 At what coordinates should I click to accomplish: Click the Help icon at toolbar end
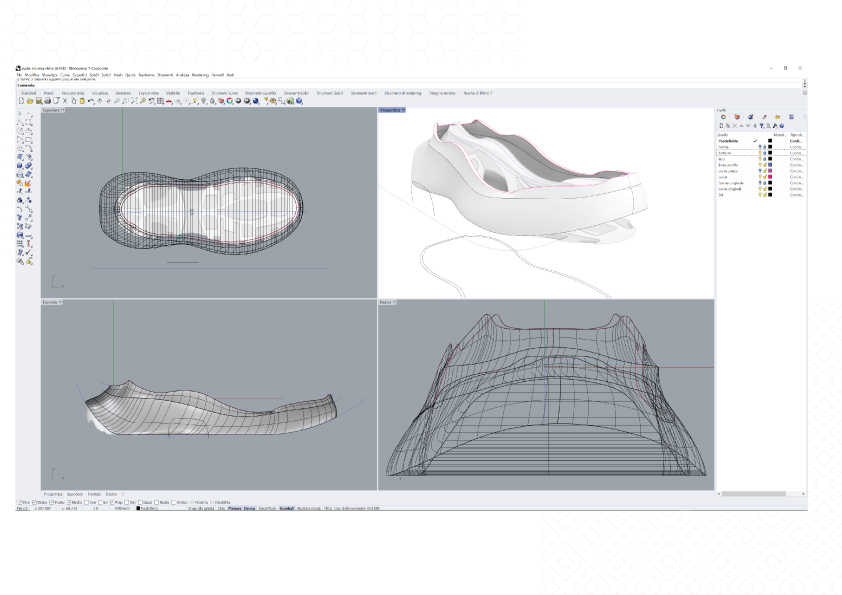pyautogui.click(x=299, y=101)
